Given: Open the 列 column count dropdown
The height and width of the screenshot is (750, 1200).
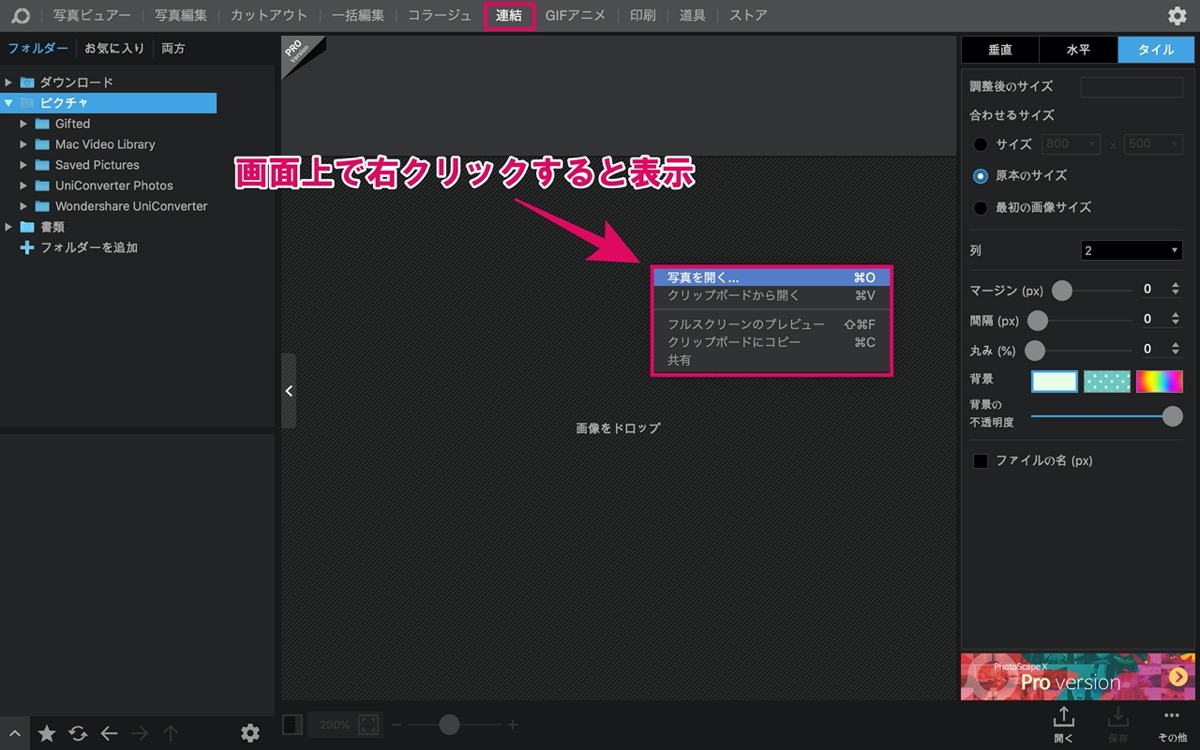Looking at the screenshot, I should pyautogui.click(x=1132, y=250).
